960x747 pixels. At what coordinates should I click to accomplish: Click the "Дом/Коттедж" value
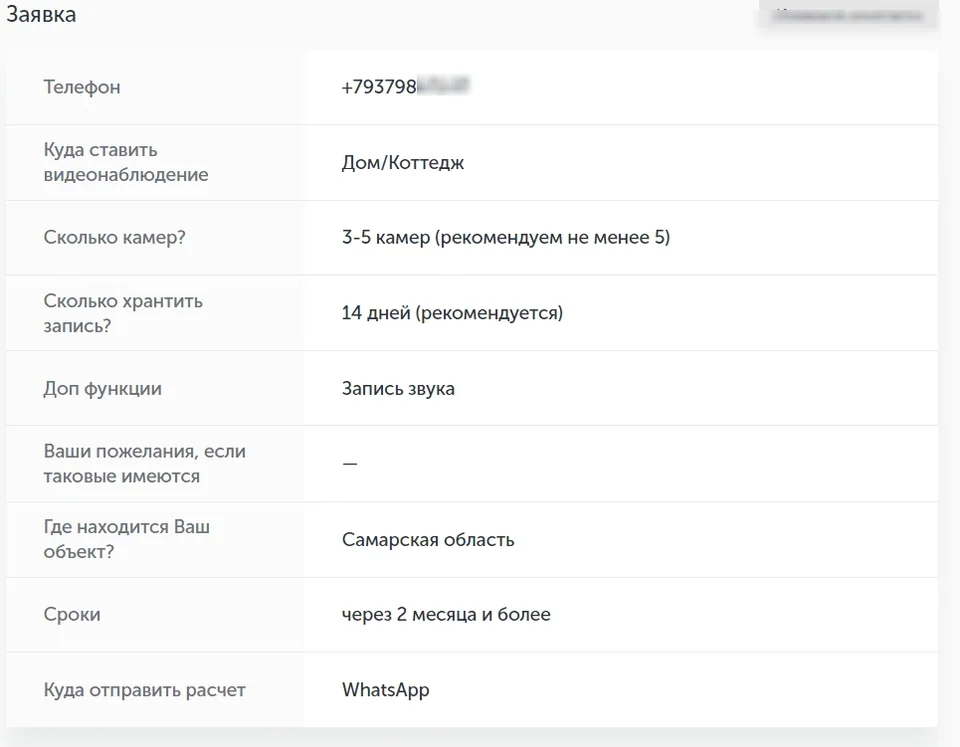point(402,162)
